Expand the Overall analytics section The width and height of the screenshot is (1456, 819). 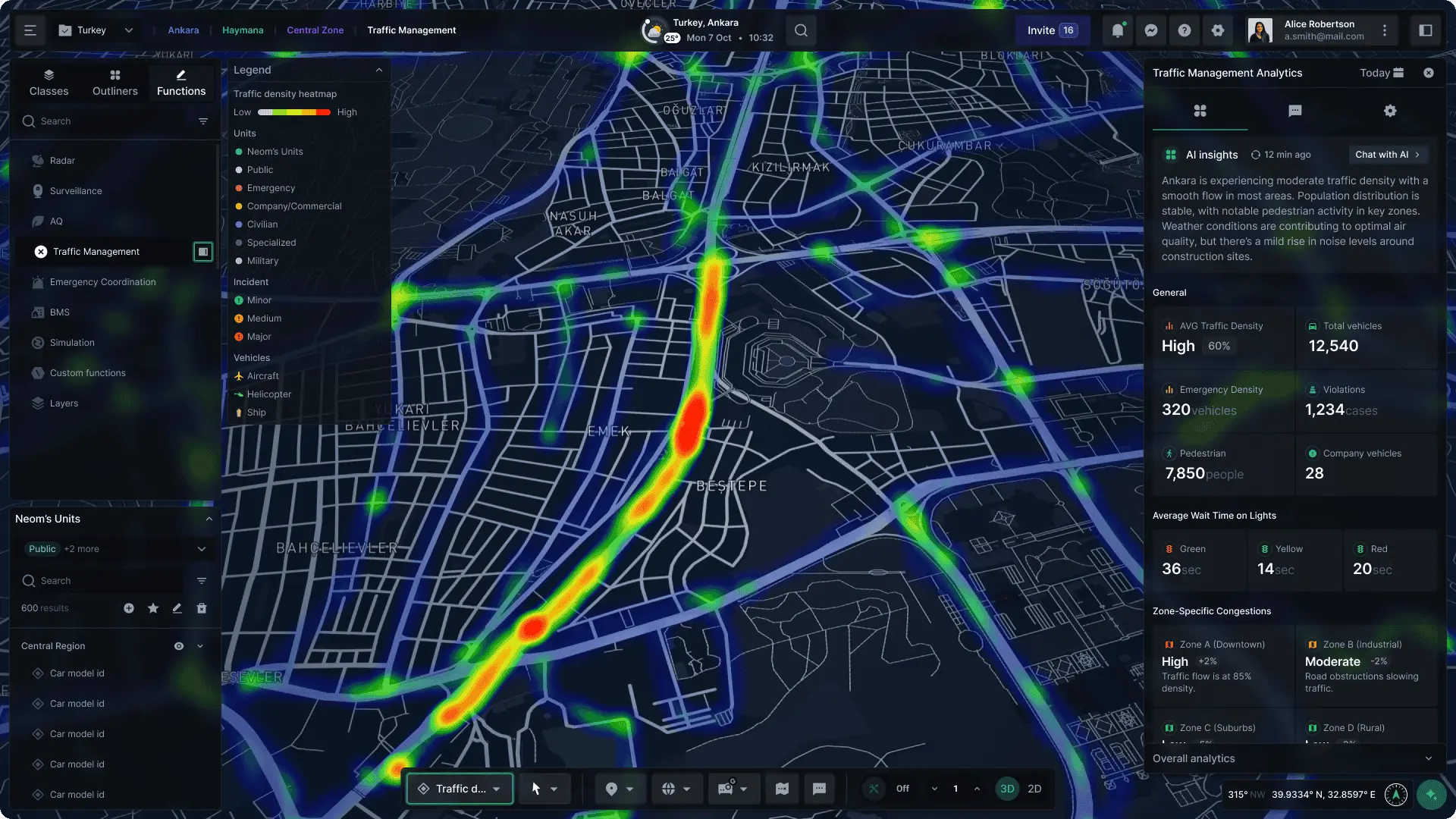(1429, 758)
